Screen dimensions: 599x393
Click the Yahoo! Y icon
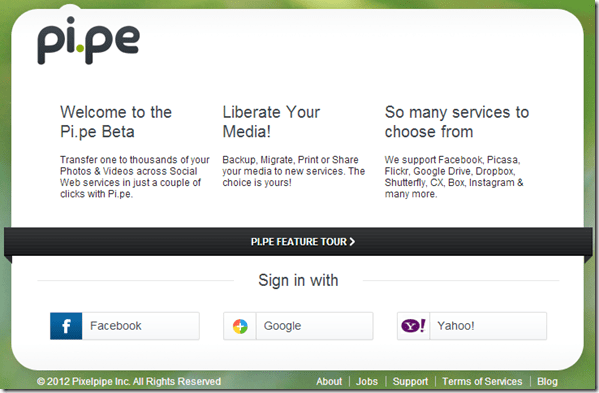pos(413,326)
